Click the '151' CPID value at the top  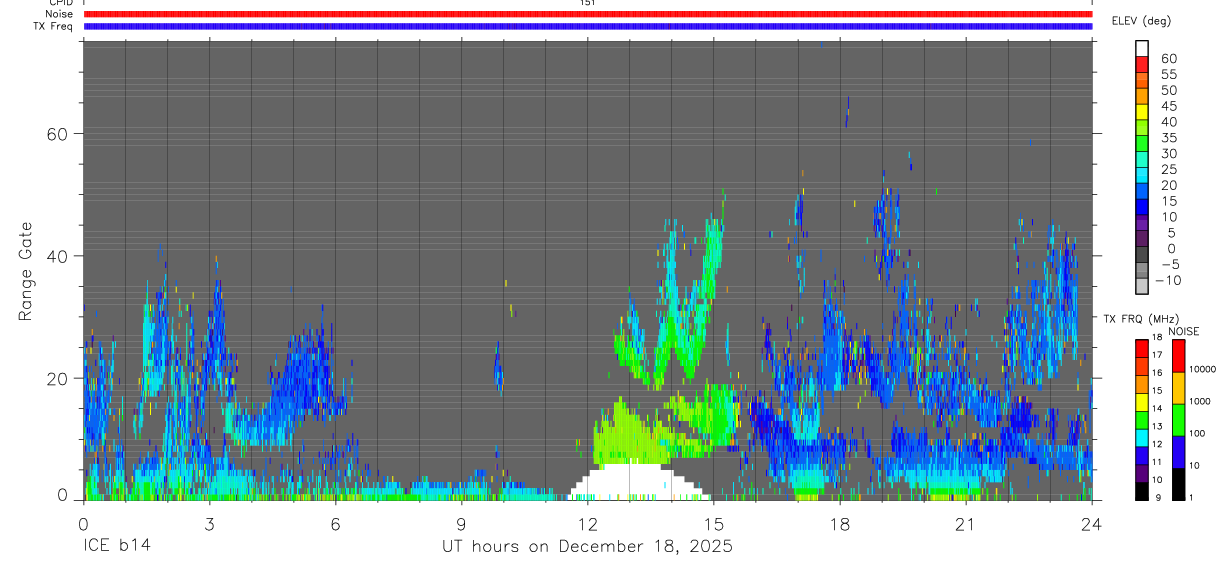[x=588, y=3]
